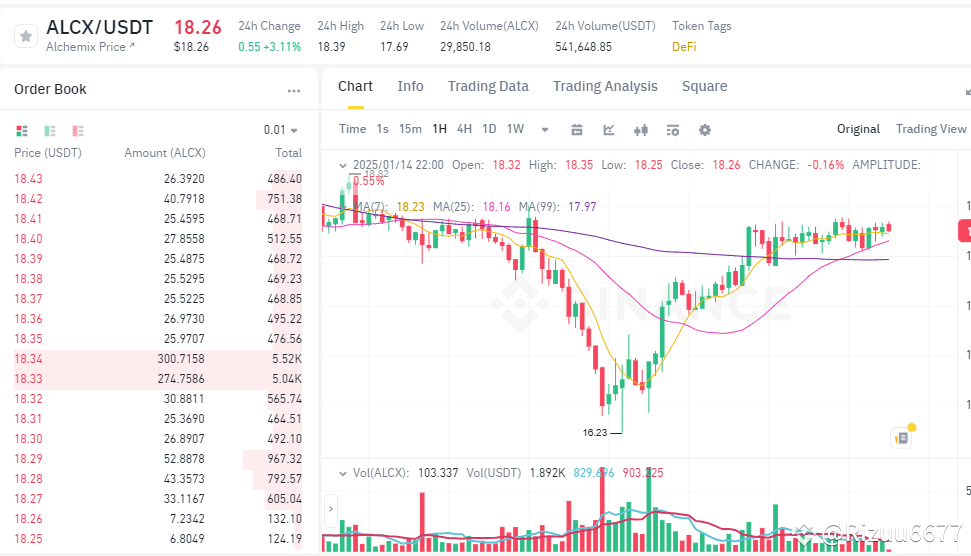Viewport: 971px width, 556px height.
Task: Show buy orders only view
Action: coord(50,131)
